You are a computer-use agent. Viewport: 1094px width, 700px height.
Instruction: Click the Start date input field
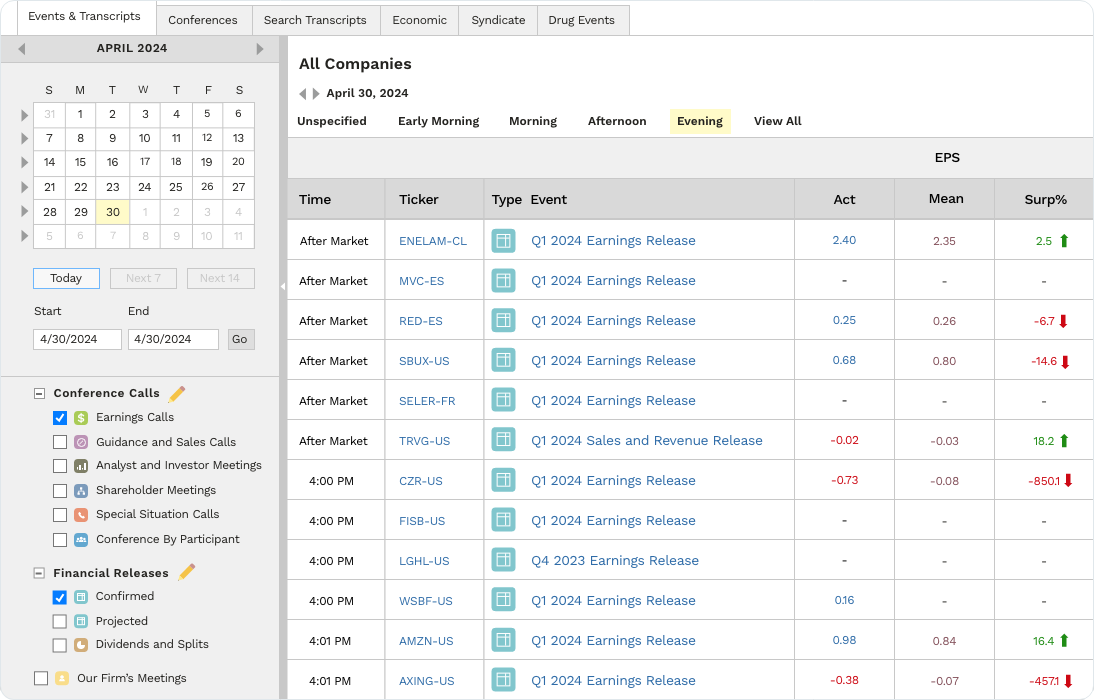click(77, 339)
